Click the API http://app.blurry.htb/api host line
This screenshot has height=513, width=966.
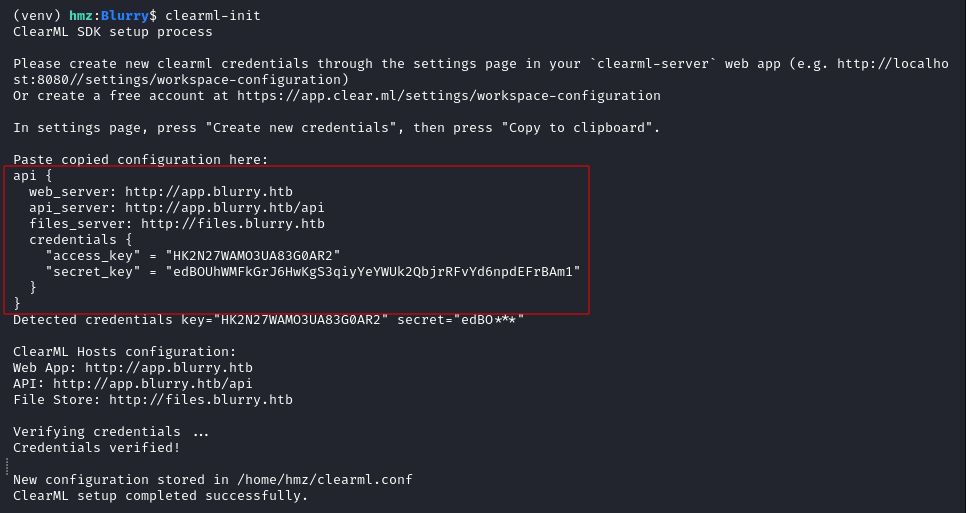132,384
